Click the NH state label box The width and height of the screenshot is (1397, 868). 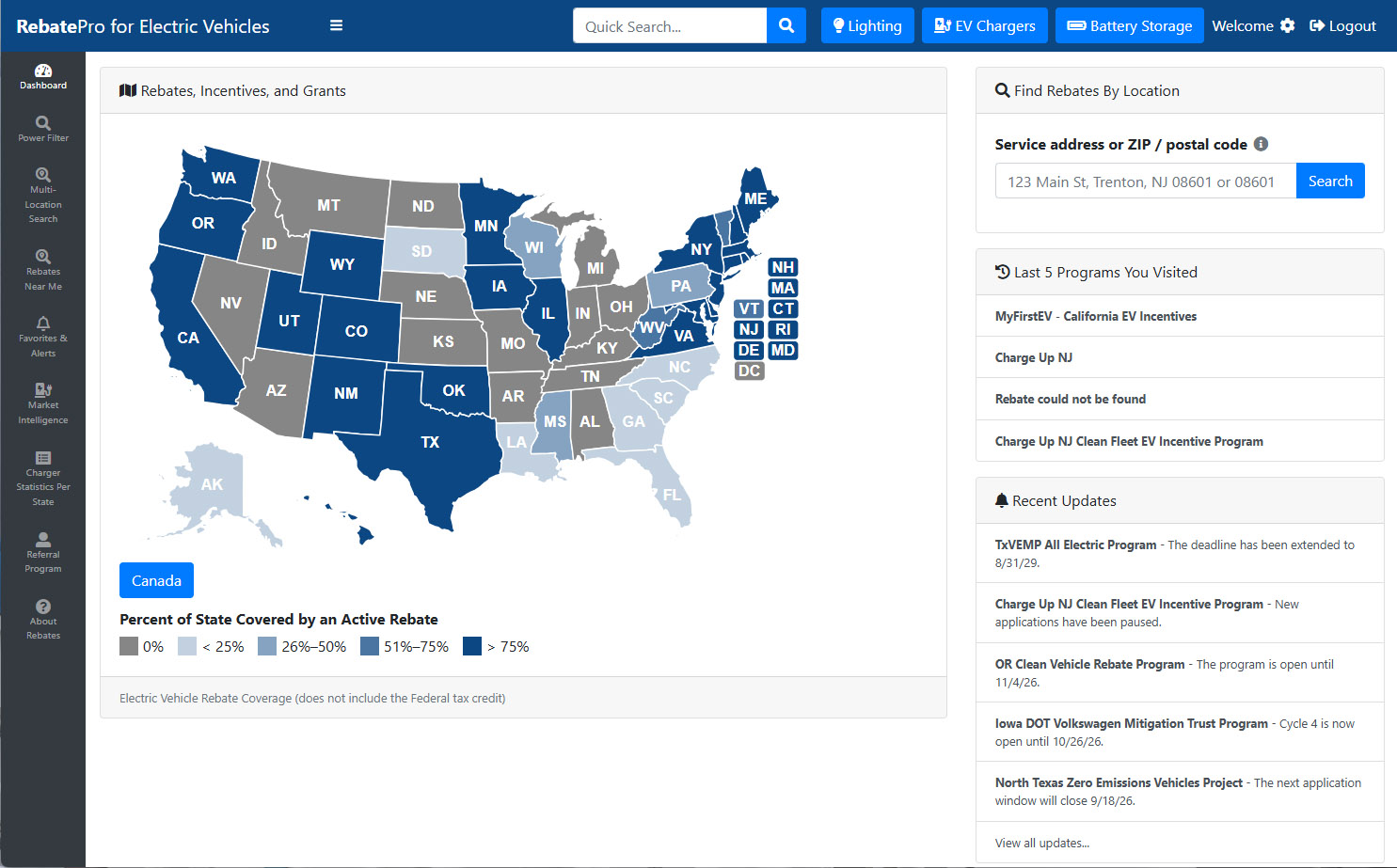[x=783, y=267]
